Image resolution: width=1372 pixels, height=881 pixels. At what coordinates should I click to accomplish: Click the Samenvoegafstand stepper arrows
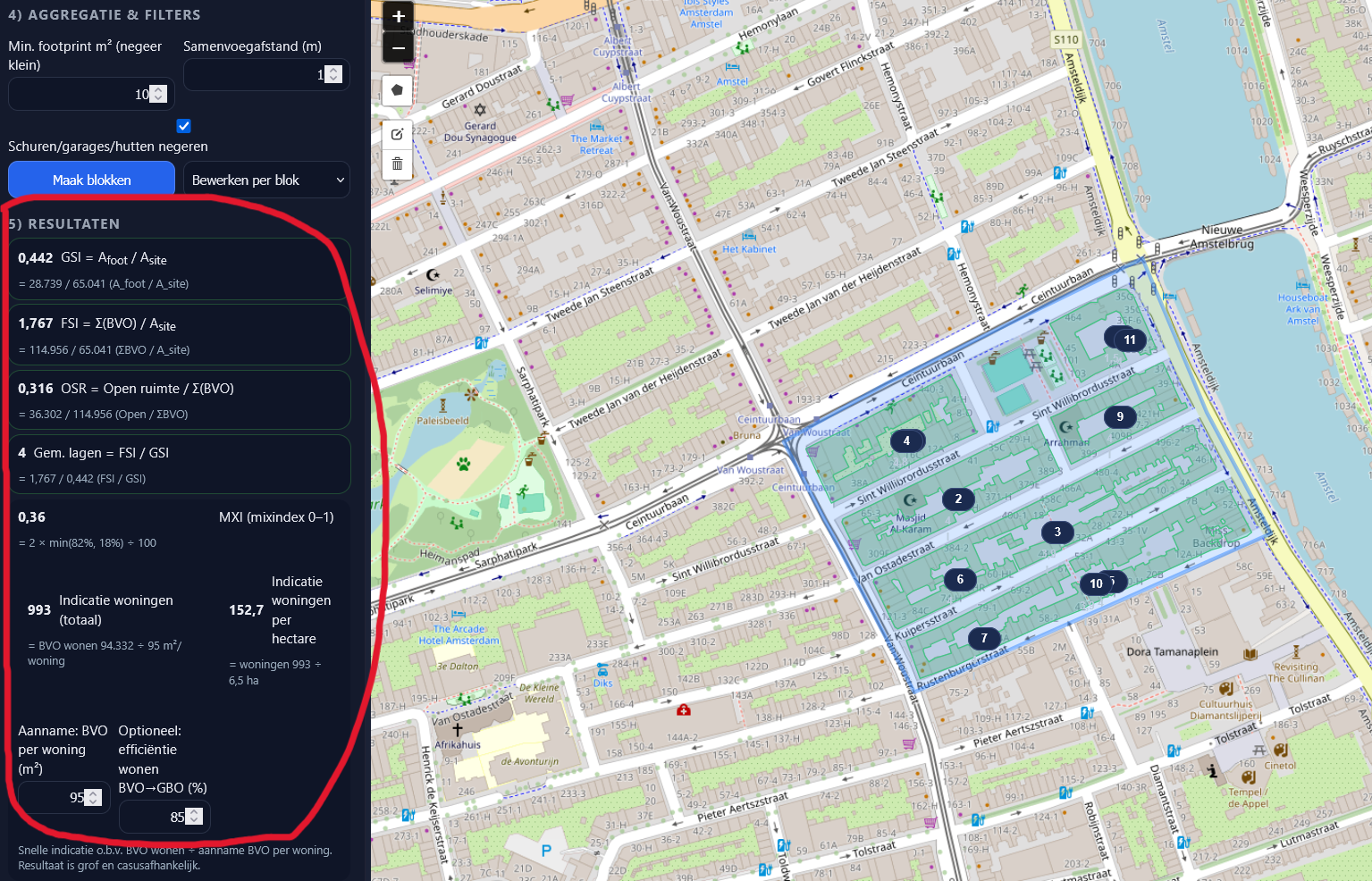[333, 75]
